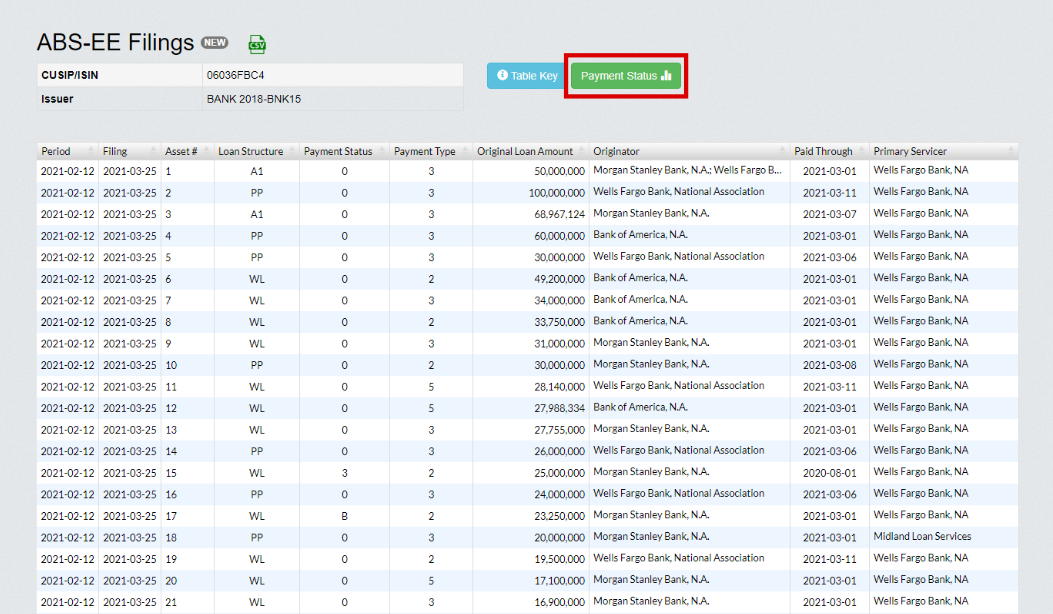Click the green Payment Status chart button
This screenshot has height=614, width=1053.
(625, 76)
